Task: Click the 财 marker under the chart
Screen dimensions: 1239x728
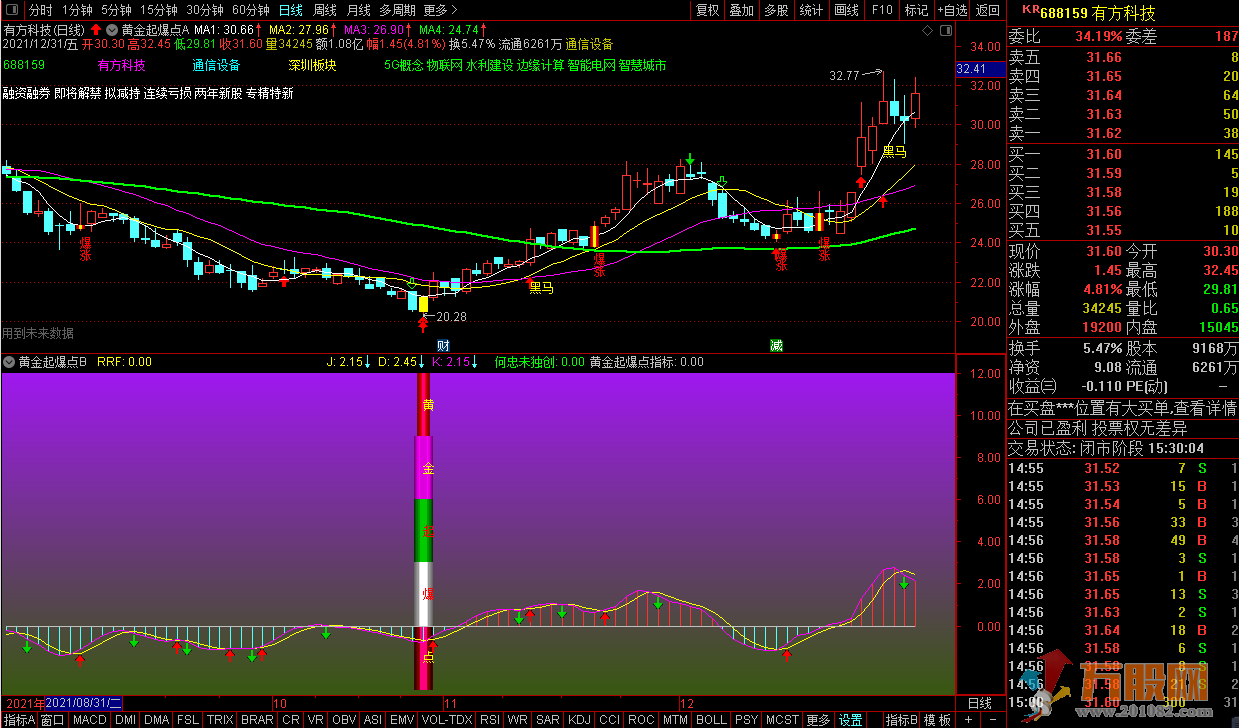Action: point(443,346)
